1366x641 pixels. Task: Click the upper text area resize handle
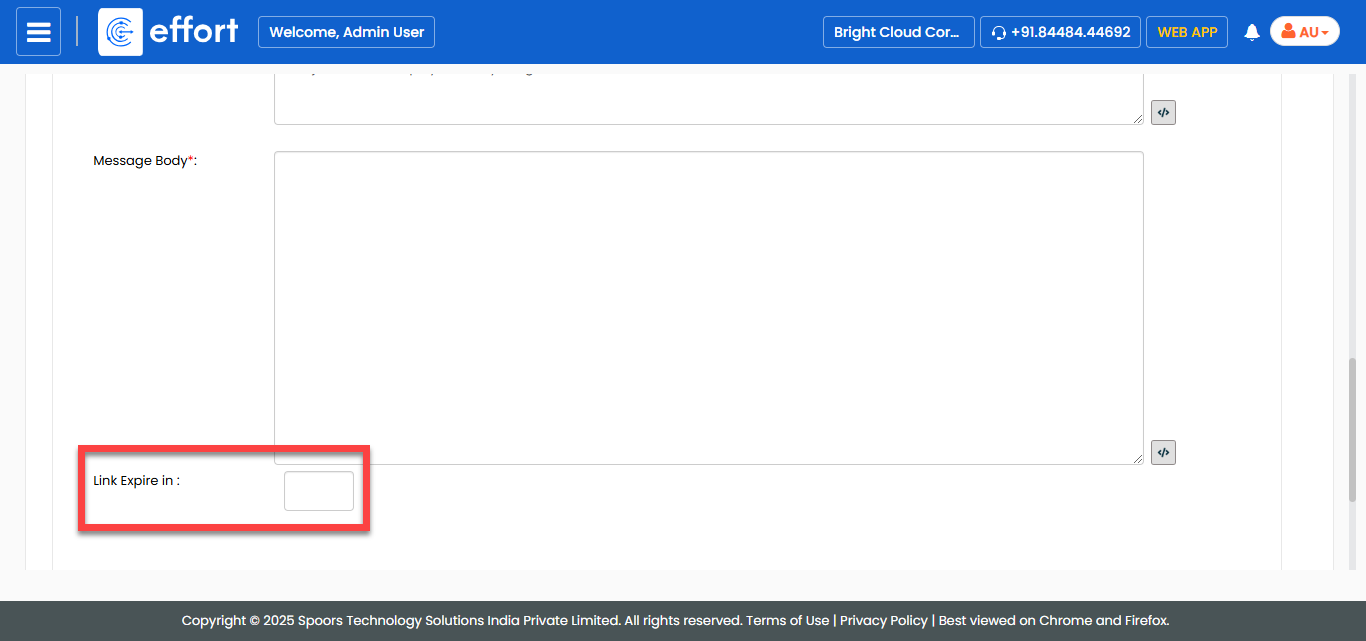(1138, 119)
